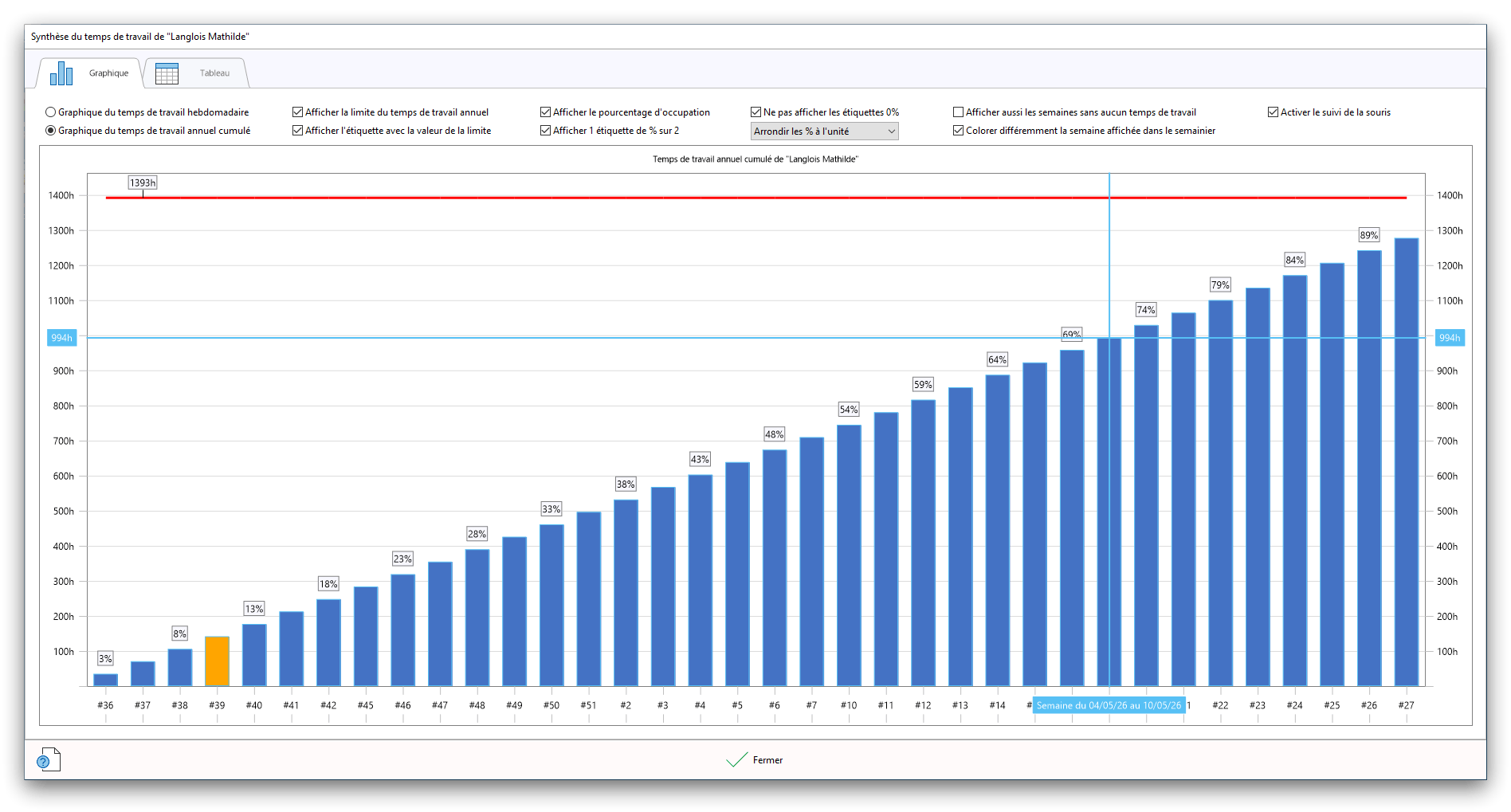Open the help document icon
1511x812 pixels.
(48, 759)
